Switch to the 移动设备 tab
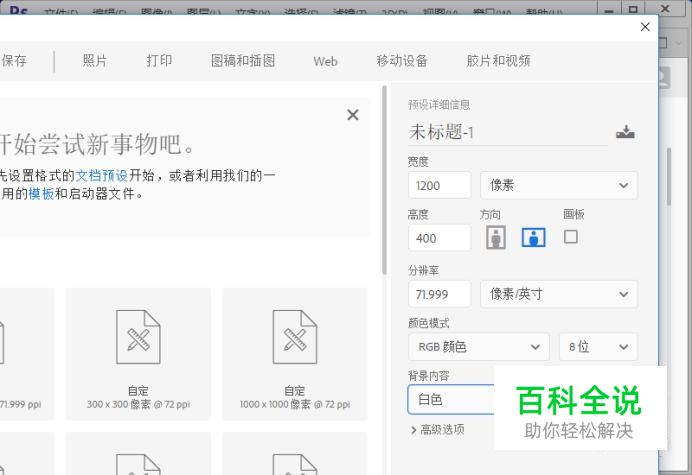The width and height of the screenshot is (692, 475). pyautogui.click(x=402, y=60)
